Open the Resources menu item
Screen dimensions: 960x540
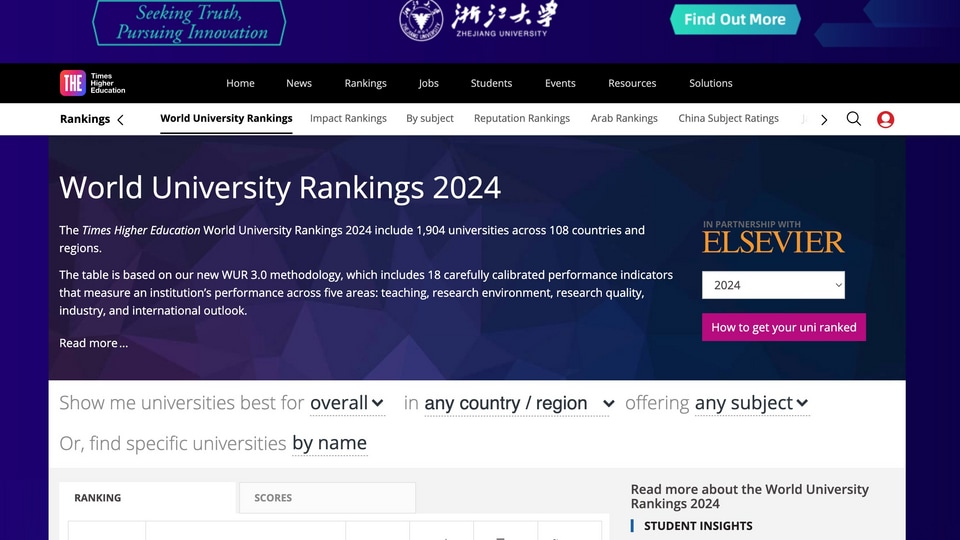[632, 83]
